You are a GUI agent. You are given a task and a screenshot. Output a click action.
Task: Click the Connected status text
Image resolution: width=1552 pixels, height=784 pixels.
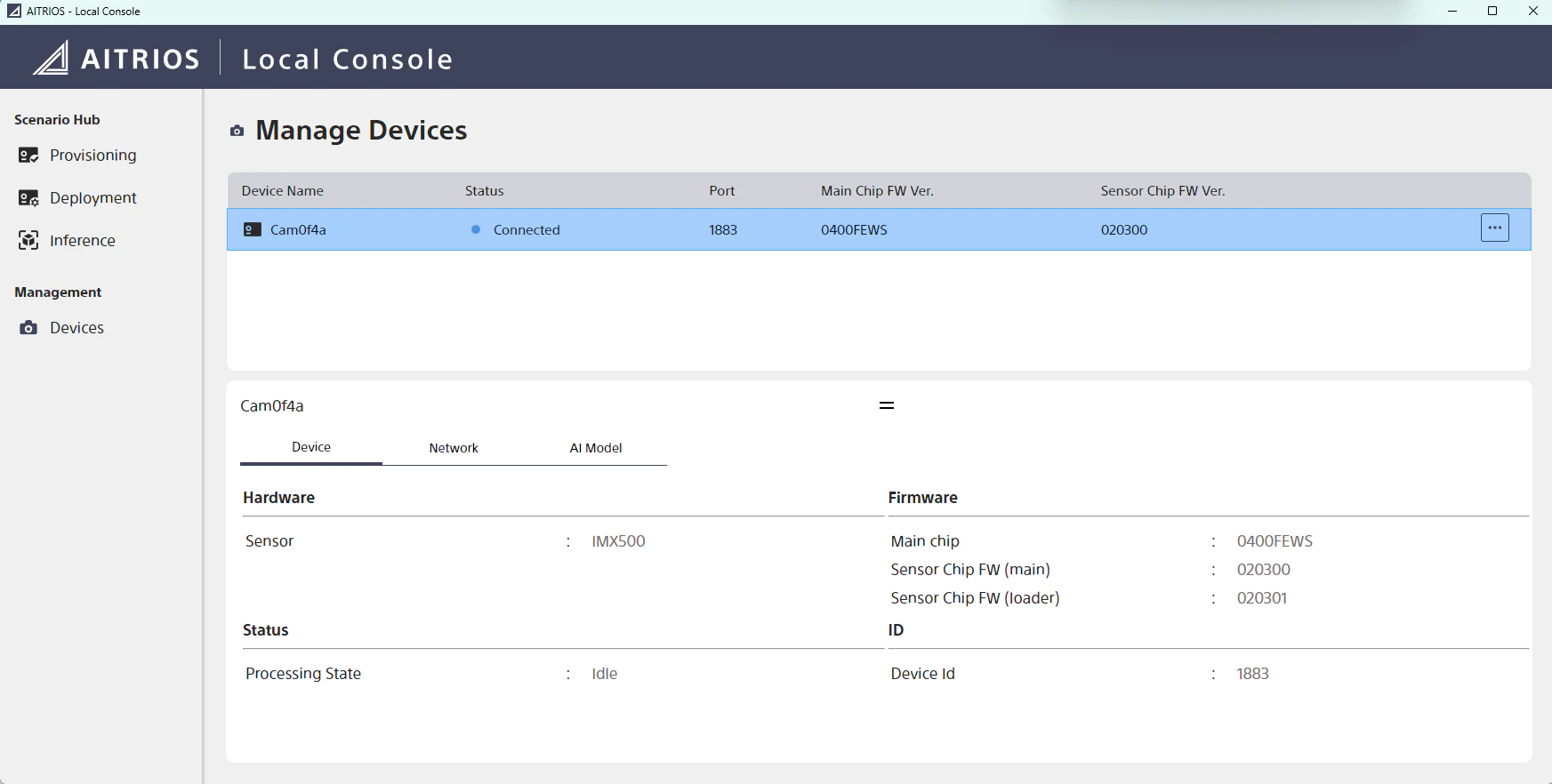click(x=527, y=229)
